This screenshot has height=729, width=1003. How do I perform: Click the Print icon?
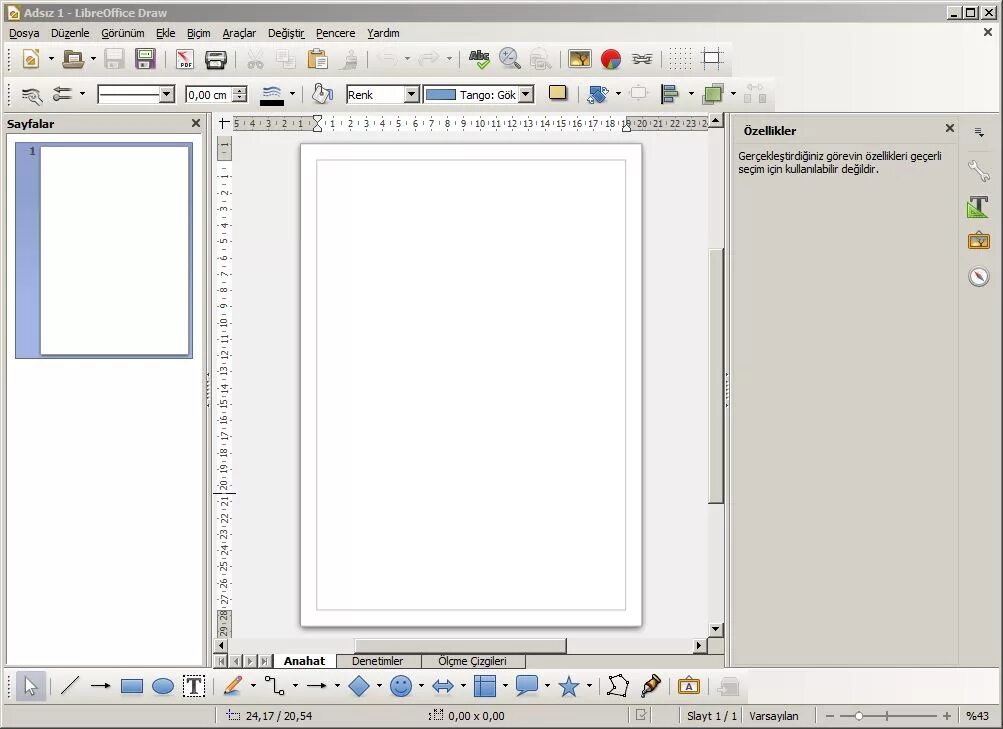click(216, 59)
